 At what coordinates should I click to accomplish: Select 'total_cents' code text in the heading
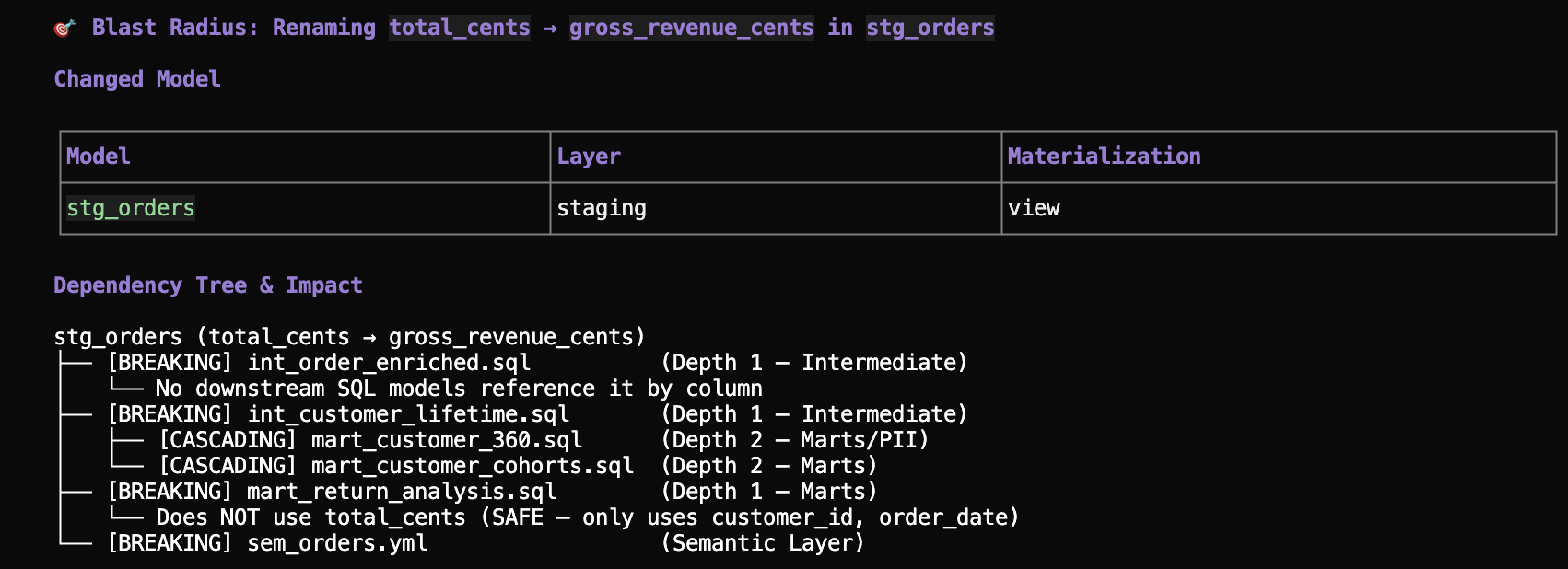(460, 28)
